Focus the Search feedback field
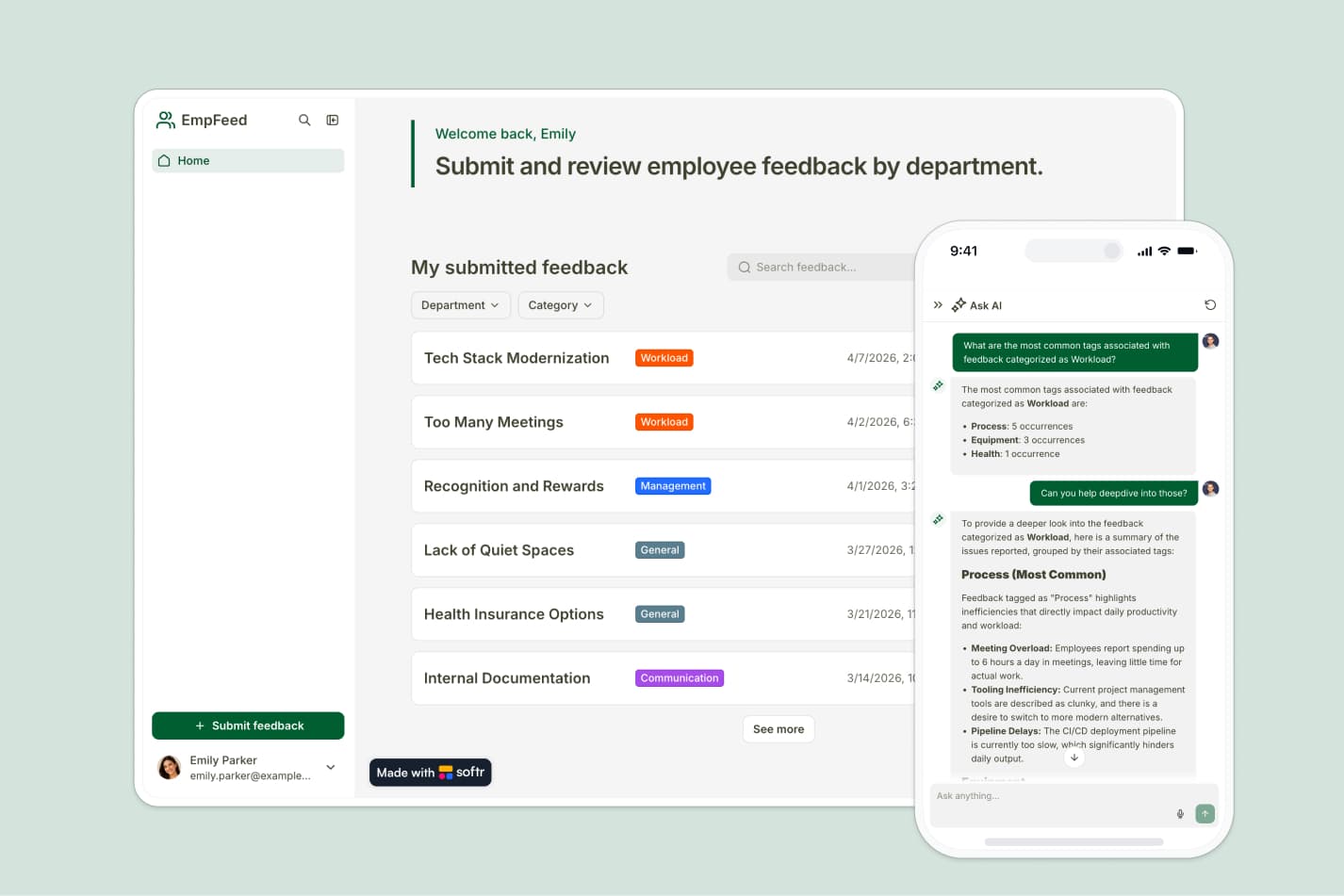1344x896 pixels. click(x=822, y=268)
